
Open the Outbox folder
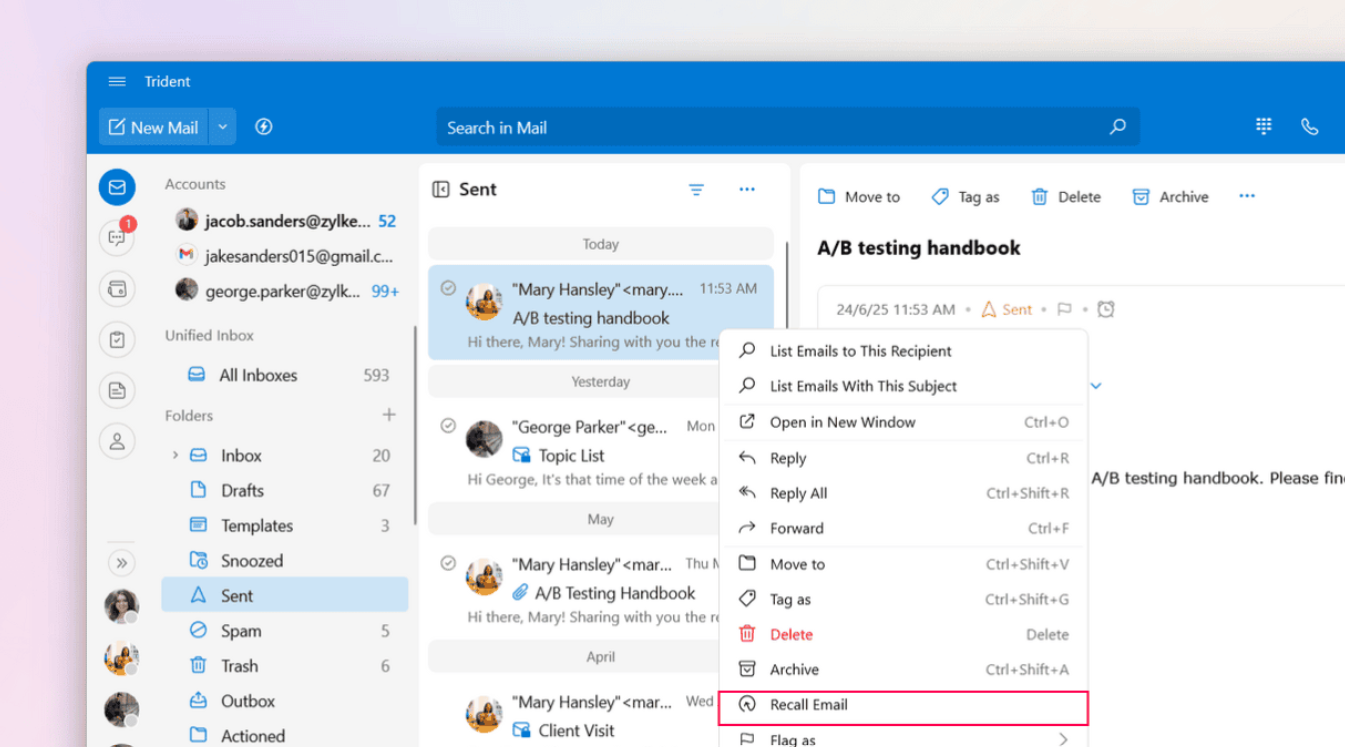[x=286, y=701]
